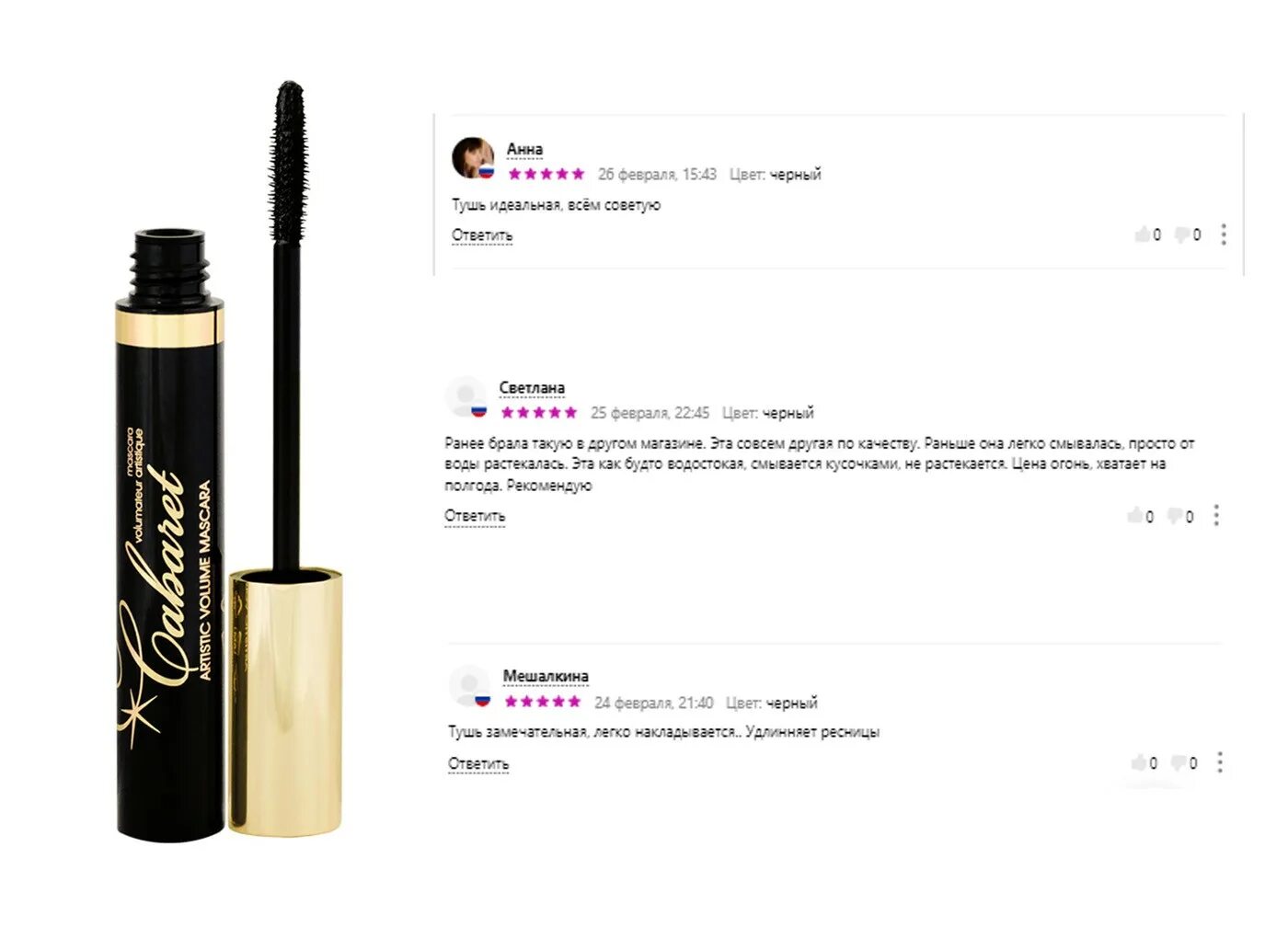Dislike Светлана's review with thumbs down
Viewport: 1288px width, 927px height.
click(x=1175, y=517)
